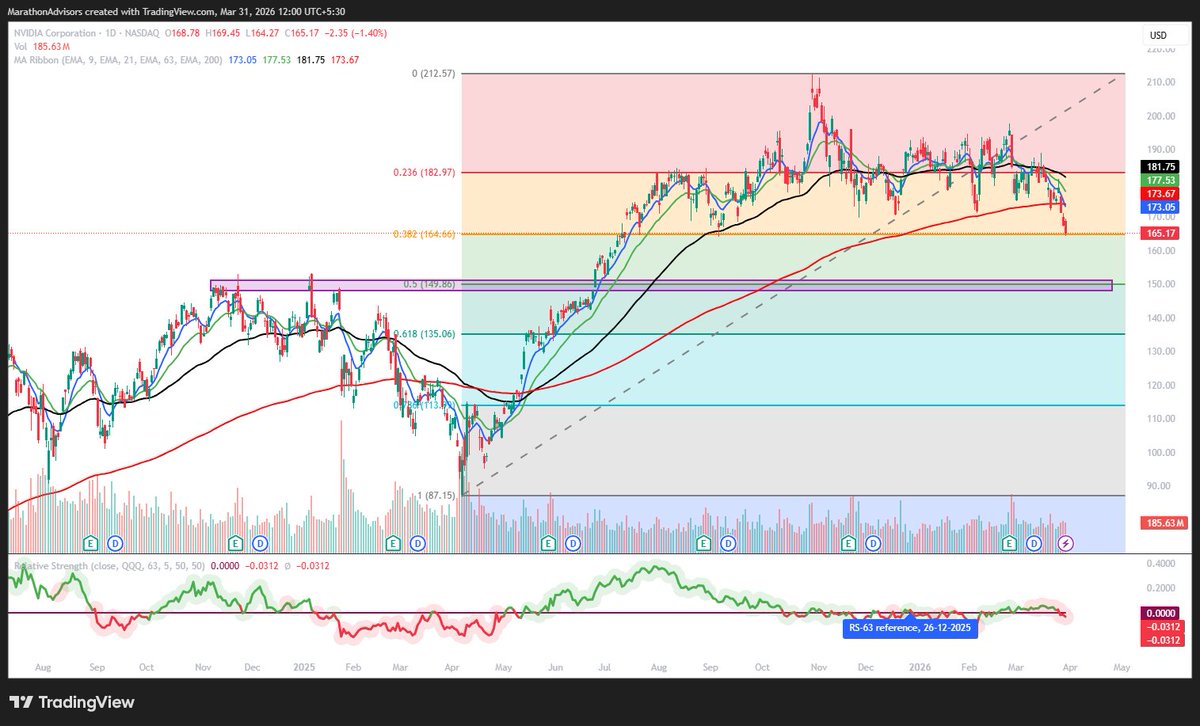Click the blue 173.05 price axis label
Screen dimensions: 1200x726
click(1158, 206)
